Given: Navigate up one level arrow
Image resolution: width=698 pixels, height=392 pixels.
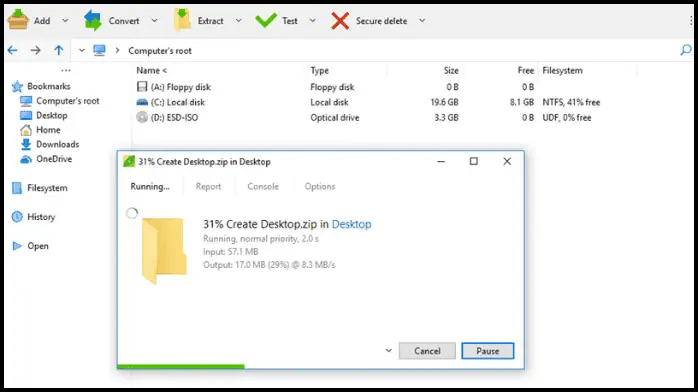Looking at the screenshot, I should pyautogui.click(x=58, y=50).
